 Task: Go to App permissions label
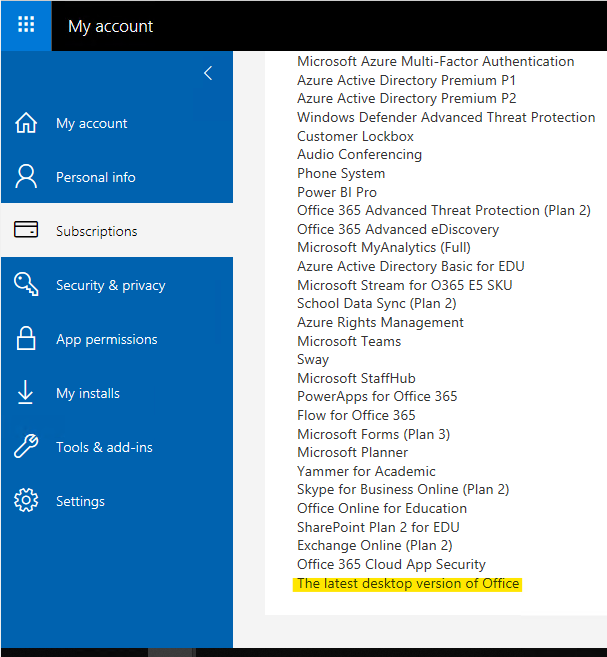pyautogui.click(x=107, y=339)
